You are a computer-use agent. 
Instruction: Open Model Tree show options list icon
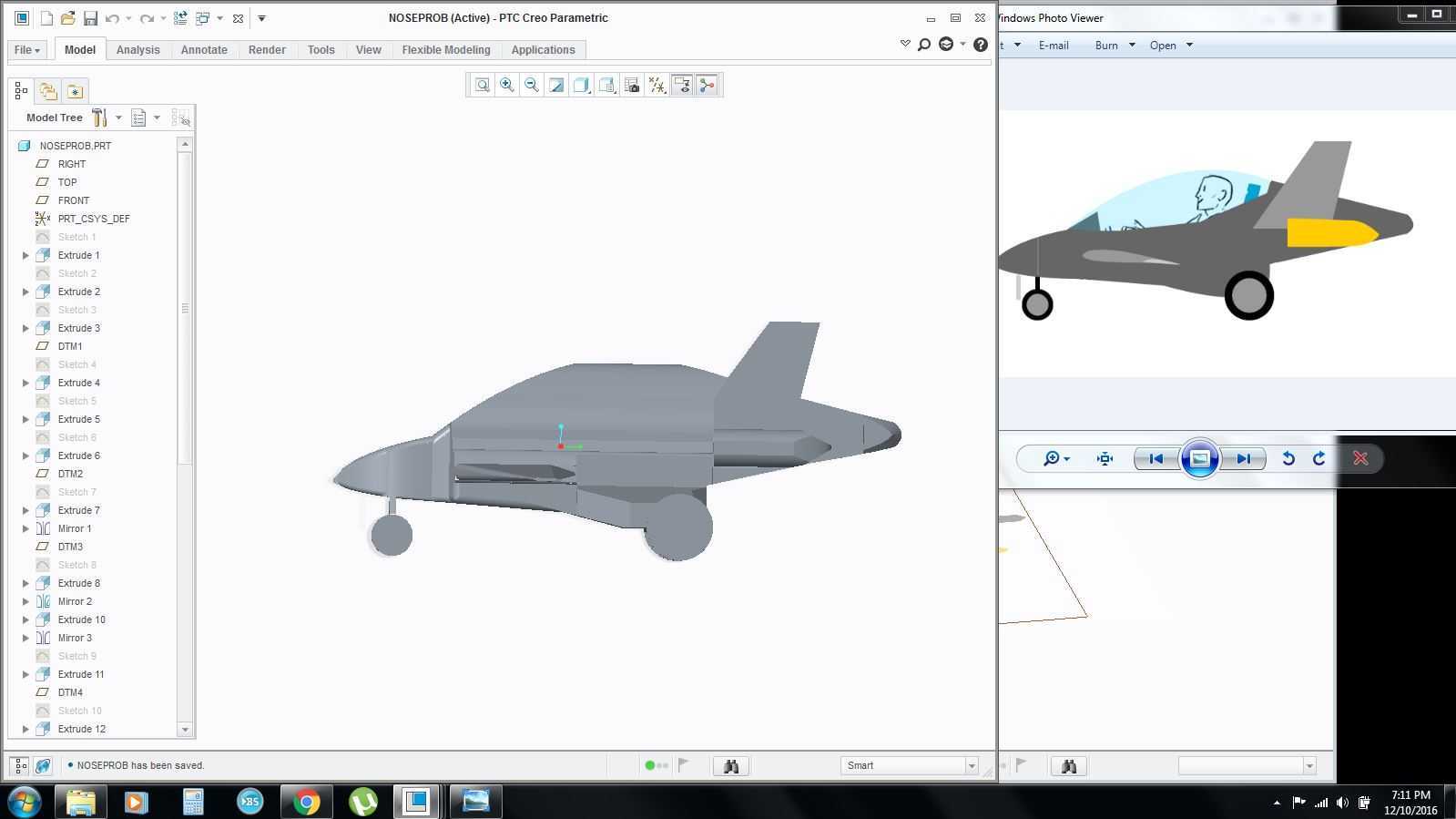(x=138, y=118)
